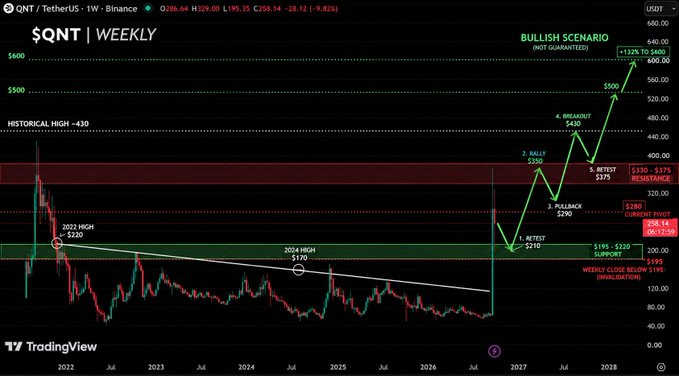Click the $195 - $220 SUPPORT label
679x376 pixels.
611,250
